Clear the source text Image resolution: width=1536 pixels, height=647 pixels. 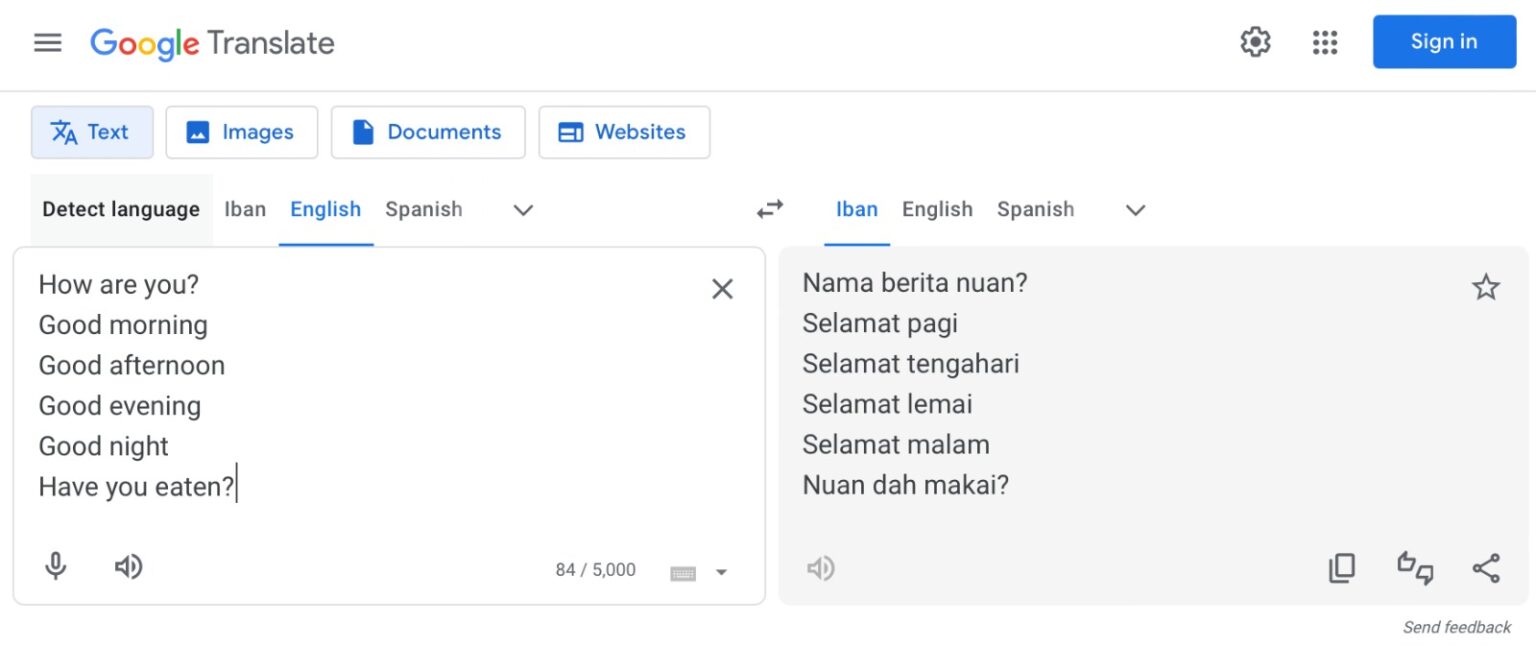[x=722, y=289]
